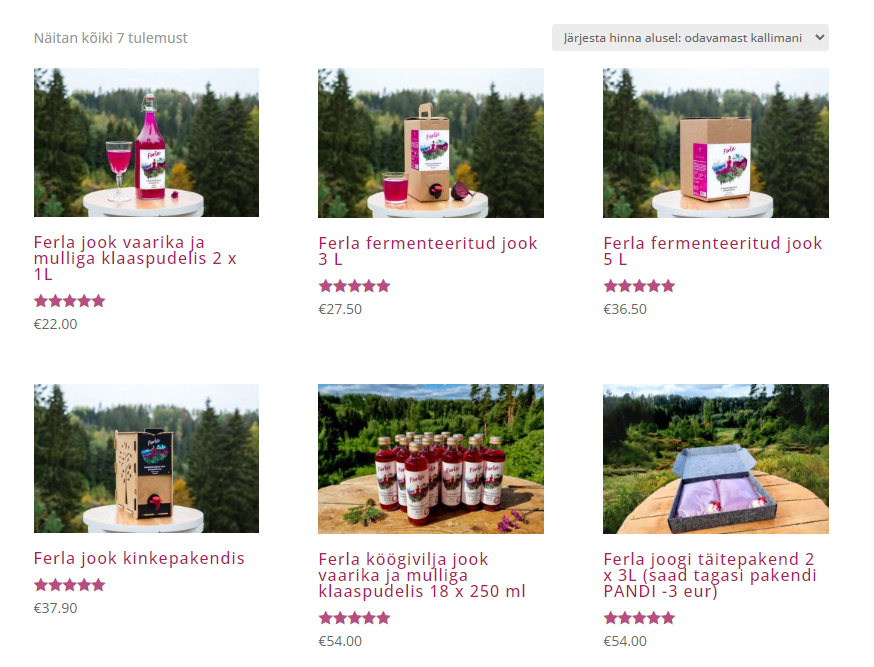
Task: Click the Ferla fermenteeritud jook 5 L title
Action: (x=713, y=251)
